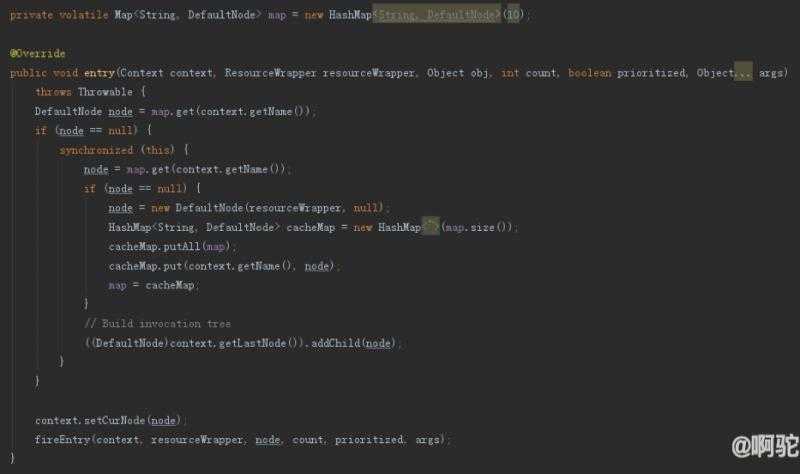The height and width of the screenshot is (474, 800).
Task: Click the method name 'entry' in the signature
Action: point(99,73)
